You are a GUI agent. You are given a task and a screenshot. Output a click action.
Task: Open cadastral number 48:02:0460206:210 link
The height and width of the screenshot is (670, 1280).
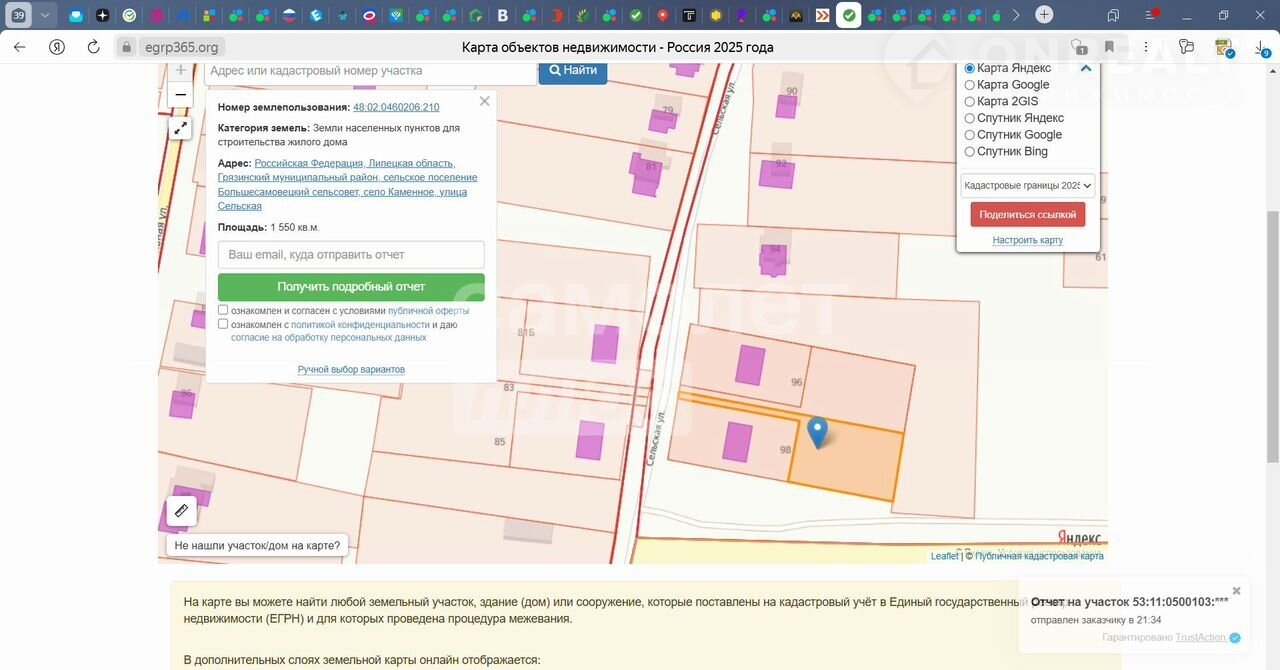pos(396,107)
